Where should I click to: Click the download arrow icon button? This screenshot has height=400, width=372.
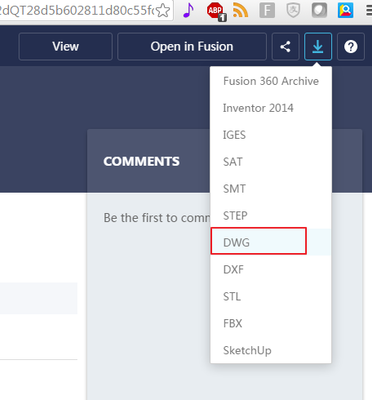[x=318, y=47]
